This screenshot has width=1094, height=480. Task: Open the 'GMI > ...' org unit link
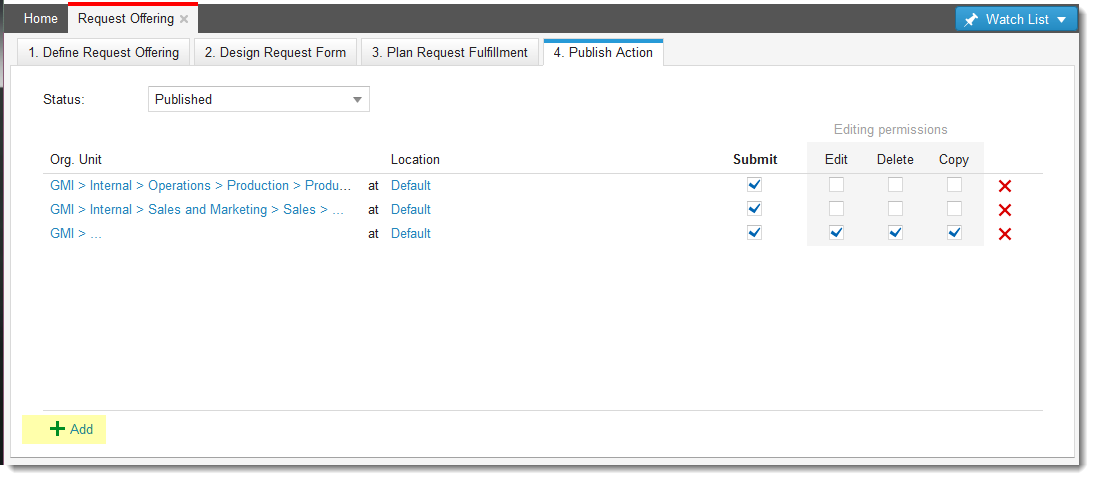[x=76, y=234]
